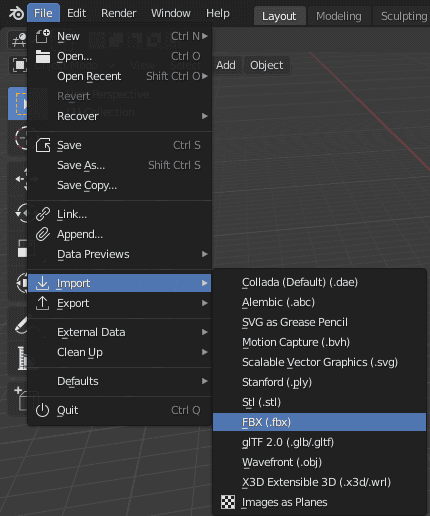Select the Scale tool
The width and height of the screenshot is (430, 516).
[x=18, y=248]
